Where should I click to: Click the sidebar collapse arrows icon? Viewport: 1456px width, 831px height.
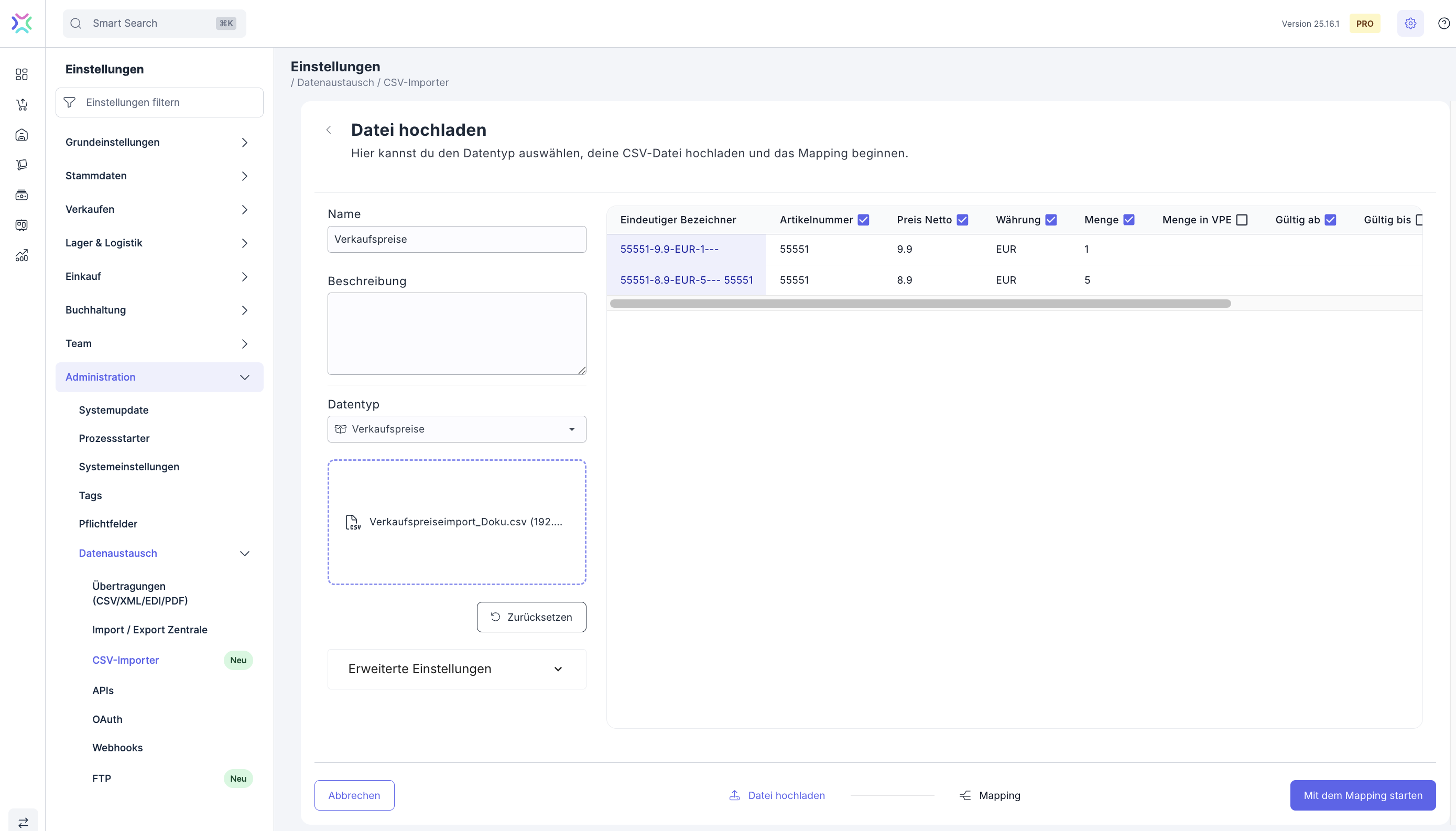24,822
